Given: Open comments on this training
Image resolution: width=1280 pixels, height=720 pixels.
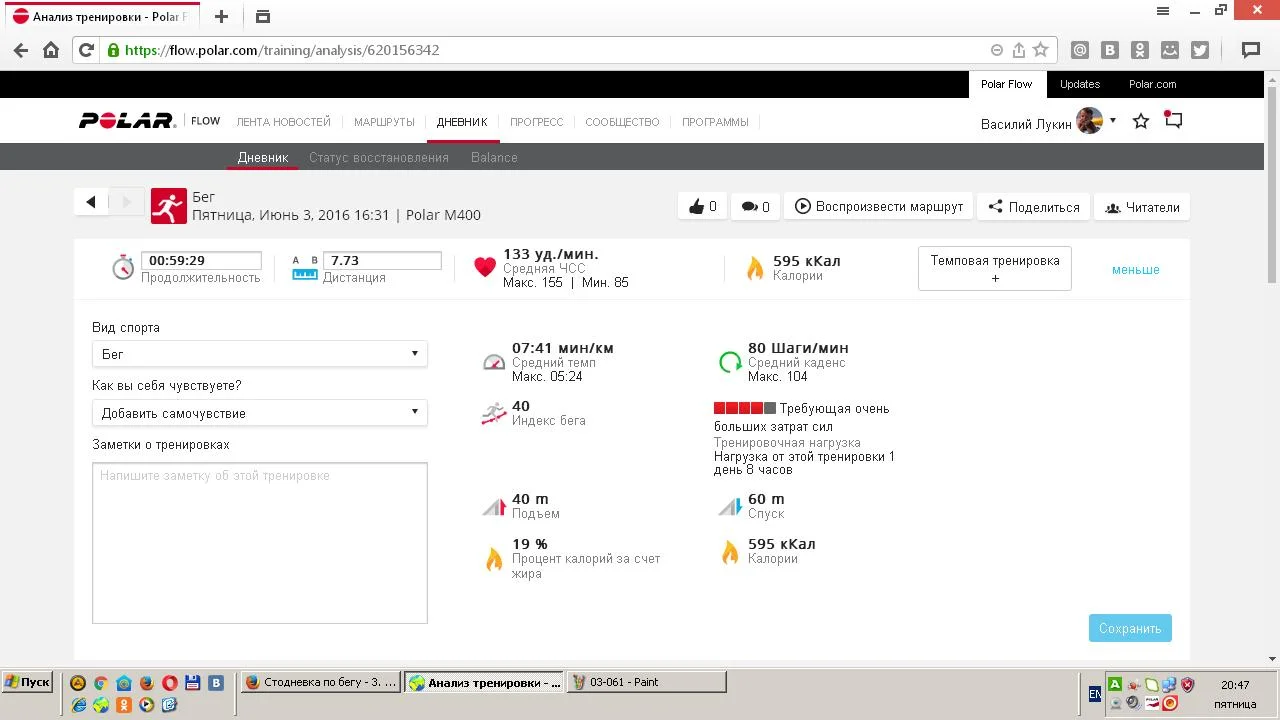Looking at the screenshot, I should 755,207.
